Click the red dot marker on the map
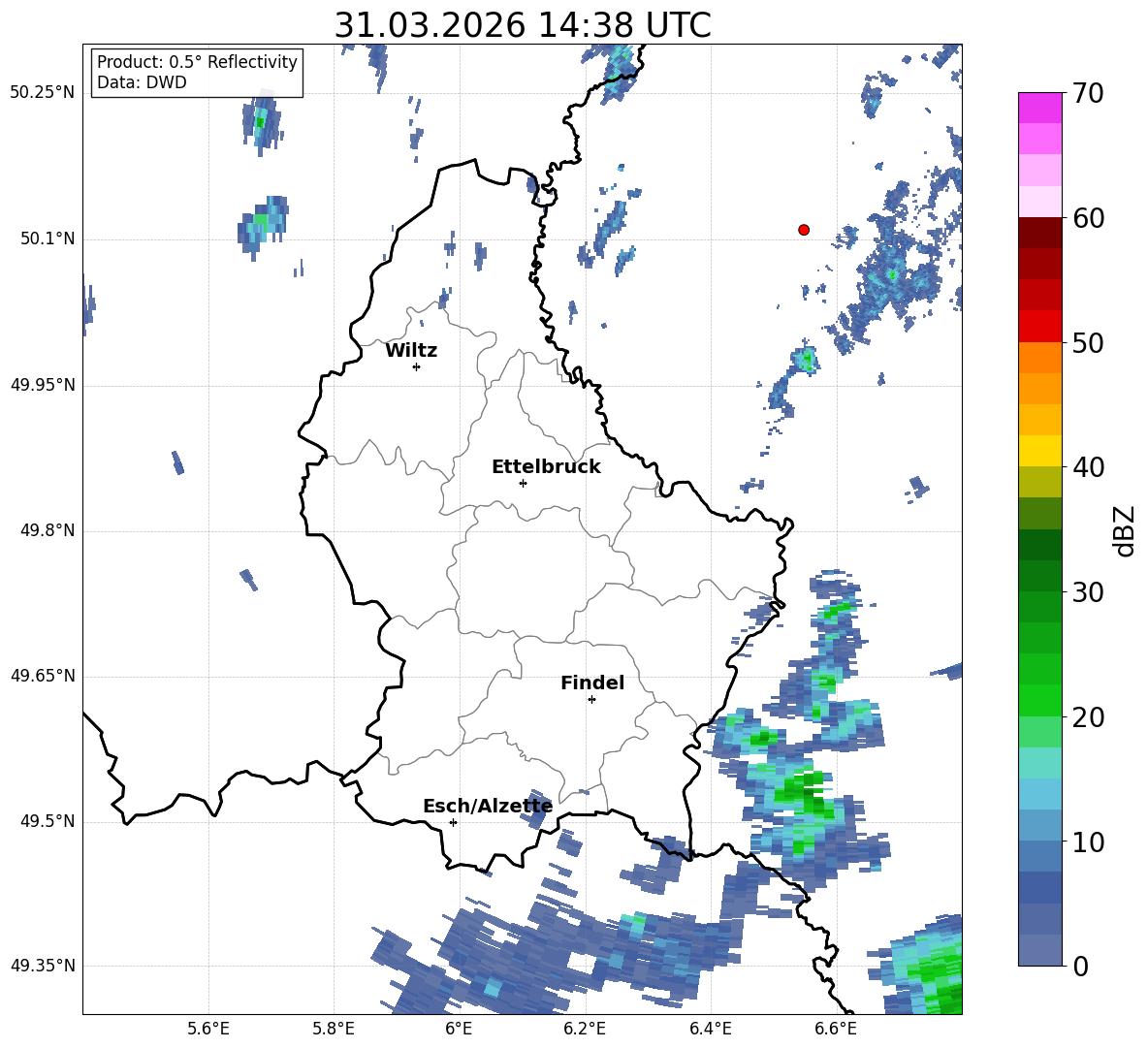Image resolution: width=1148 pixels, height=1048 pixels. click(x=804, y=230)
